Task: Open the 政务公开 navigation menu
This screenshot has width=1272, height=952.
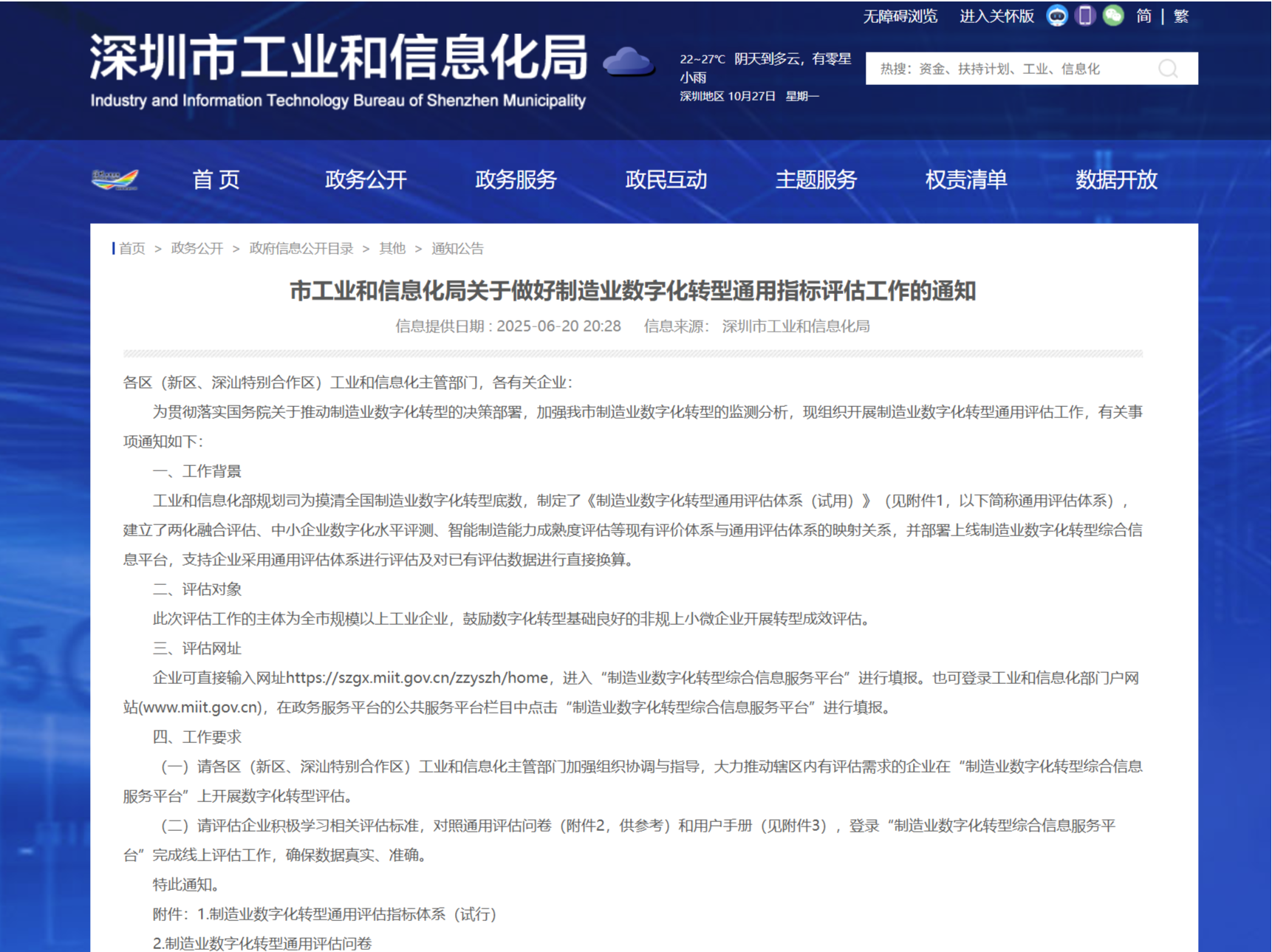Action: coord(365,180)
